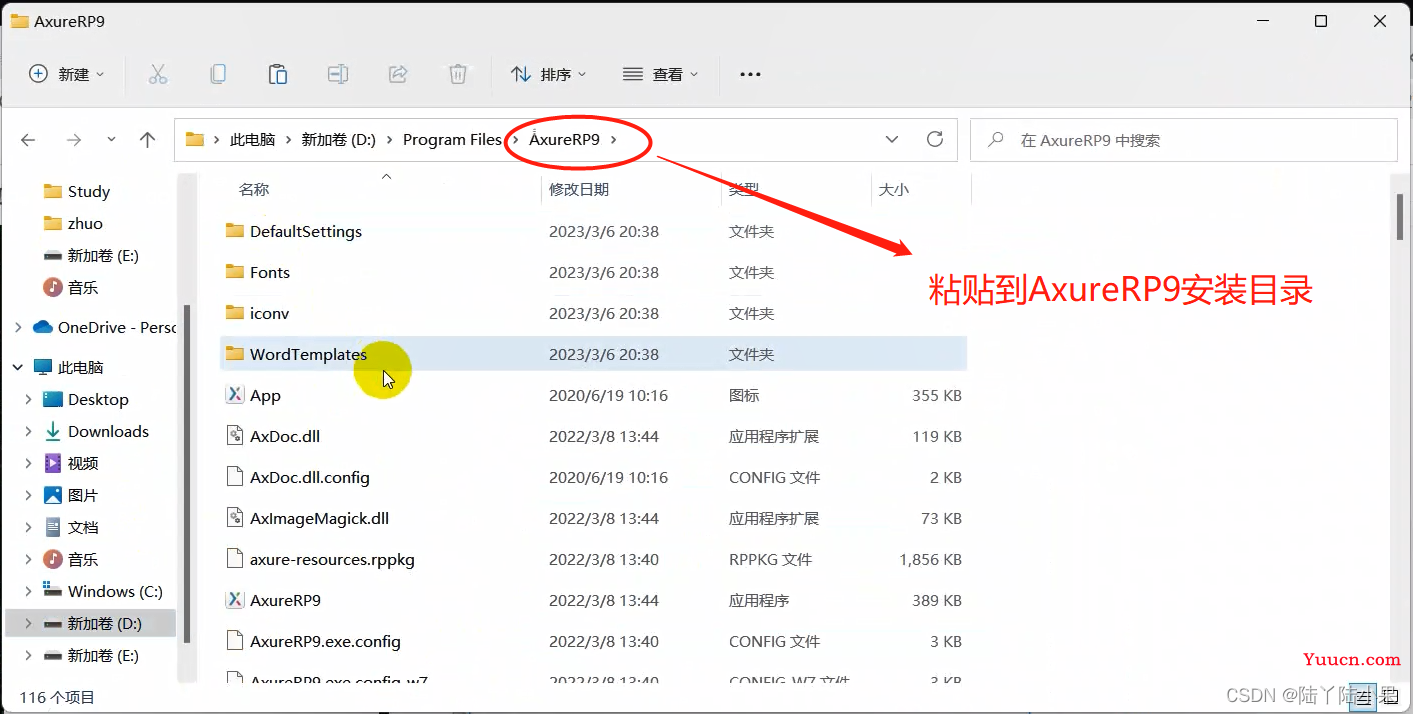This screenshot has width=1413, height=714.
Task: Click the Downloads arrow icon in sidebar
Action: [53, 431]
